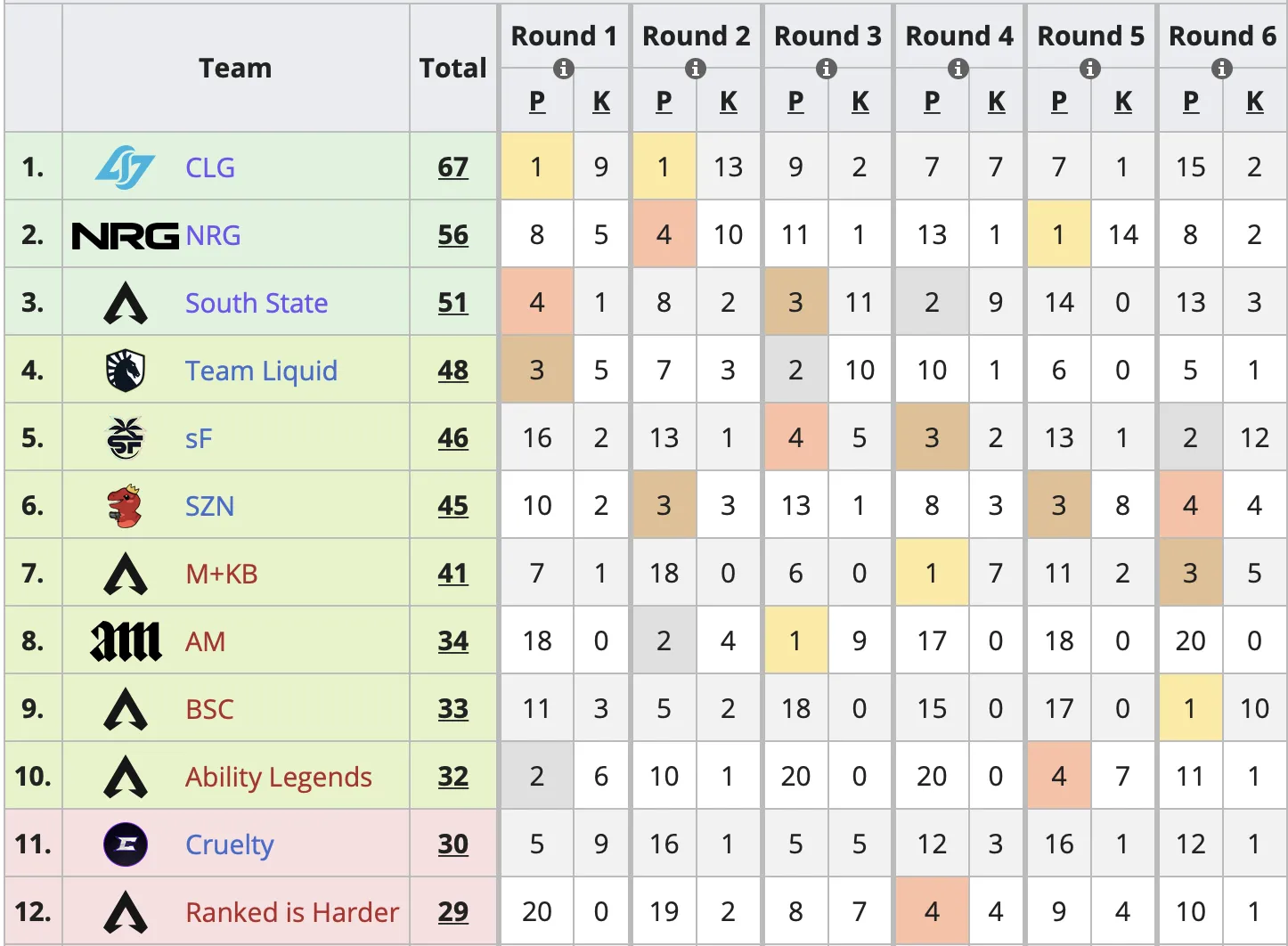This screenshot has height=946, width=1288.
Task: Click the Round 2 K column header
Action: [729, 102]
